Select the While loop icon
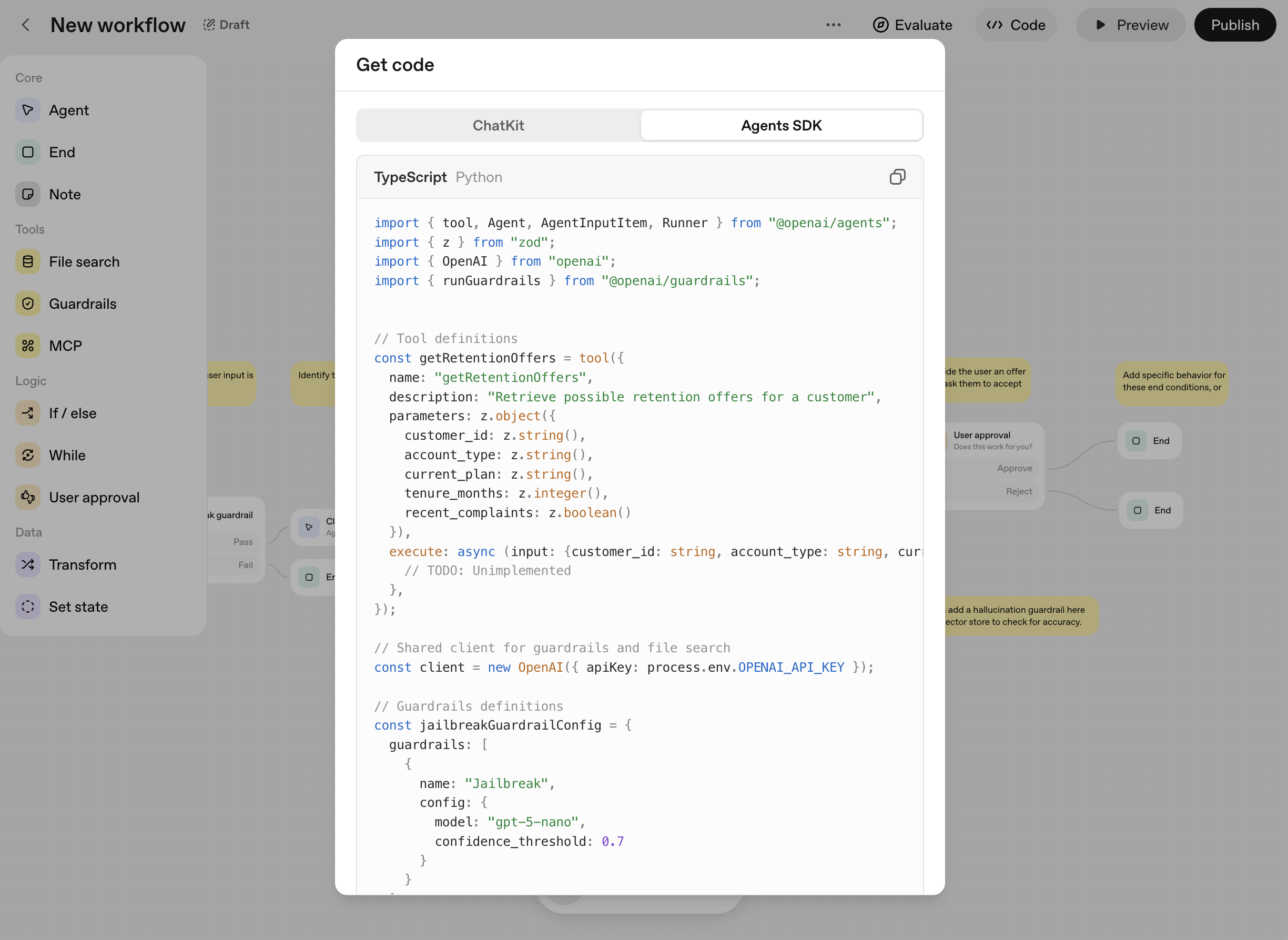This screenshot has width=1288, height=940. coord(27,455)
